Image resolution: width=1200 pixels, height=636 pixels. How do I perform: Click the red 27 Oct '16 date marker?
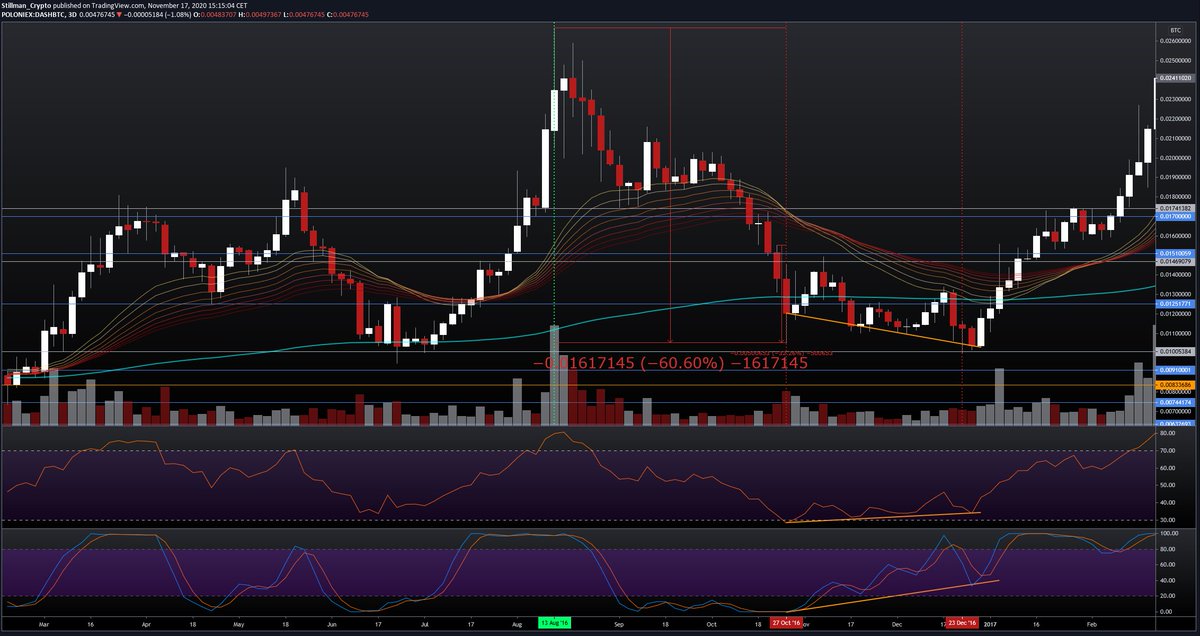(x=787, y=621)
